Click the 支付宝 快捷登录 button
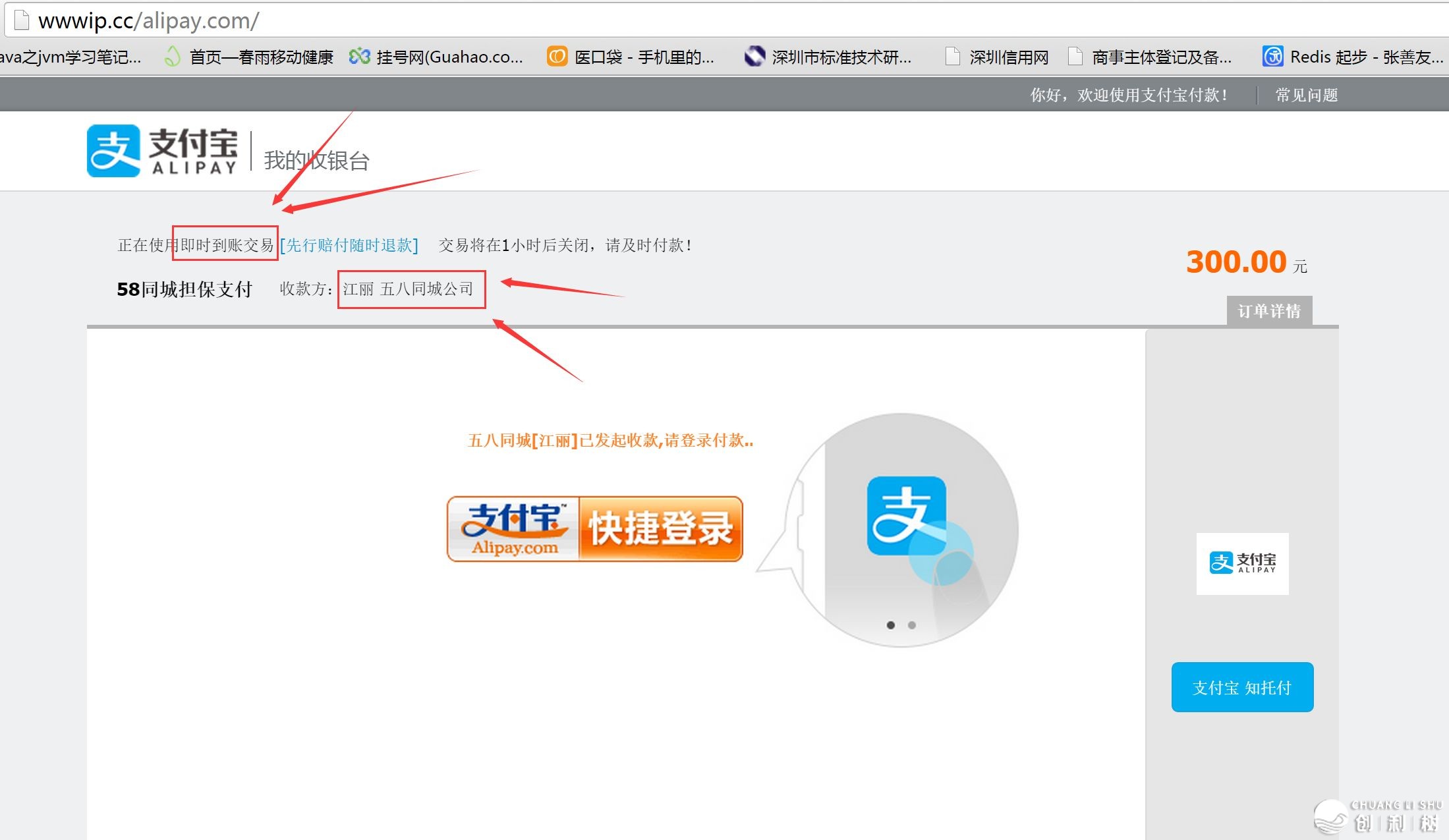Screen dimensions: 1449x840 pos(594,529)
